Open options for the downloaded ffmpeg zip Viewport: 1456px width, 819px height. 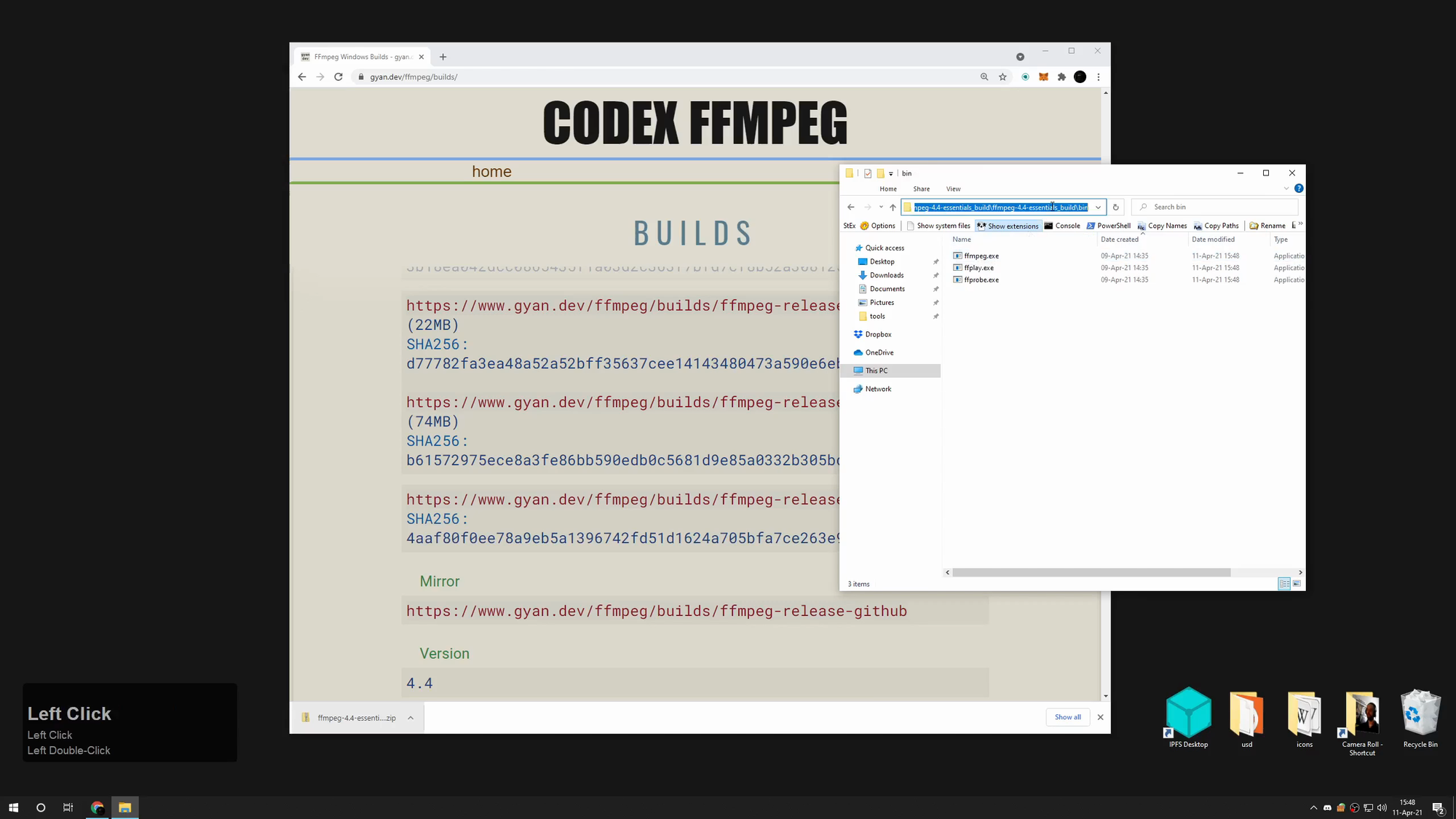[x=411, y=718]
